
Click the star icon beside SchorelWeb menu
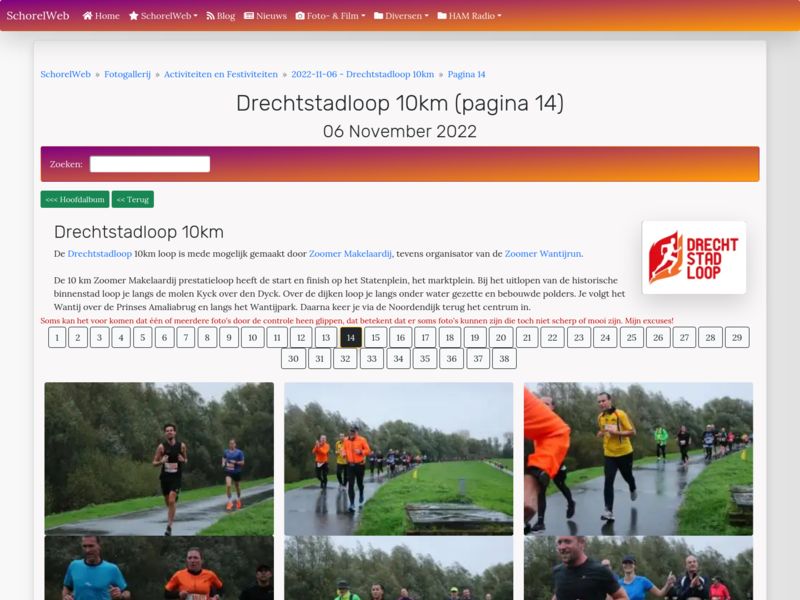point(134,16)
